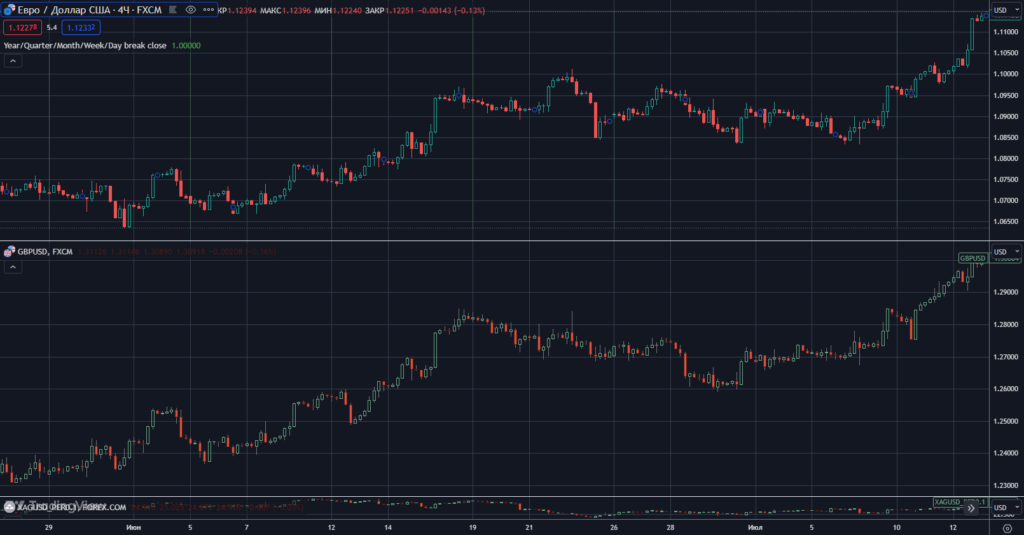This screenshot has width=1024, height=535.
Task: Collapse the legend in the EUR/USD pane
Action: pyautogui.click(x=13, y=61)
